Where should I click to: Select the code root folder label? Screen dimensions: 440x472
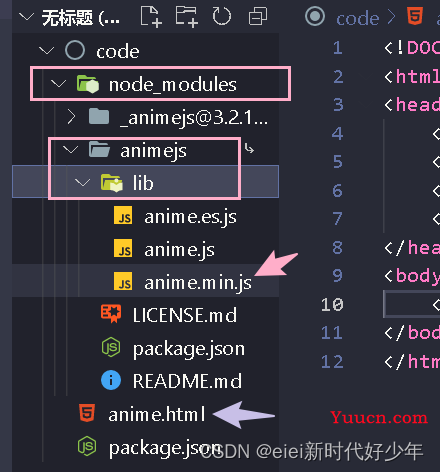coord(118,52)
